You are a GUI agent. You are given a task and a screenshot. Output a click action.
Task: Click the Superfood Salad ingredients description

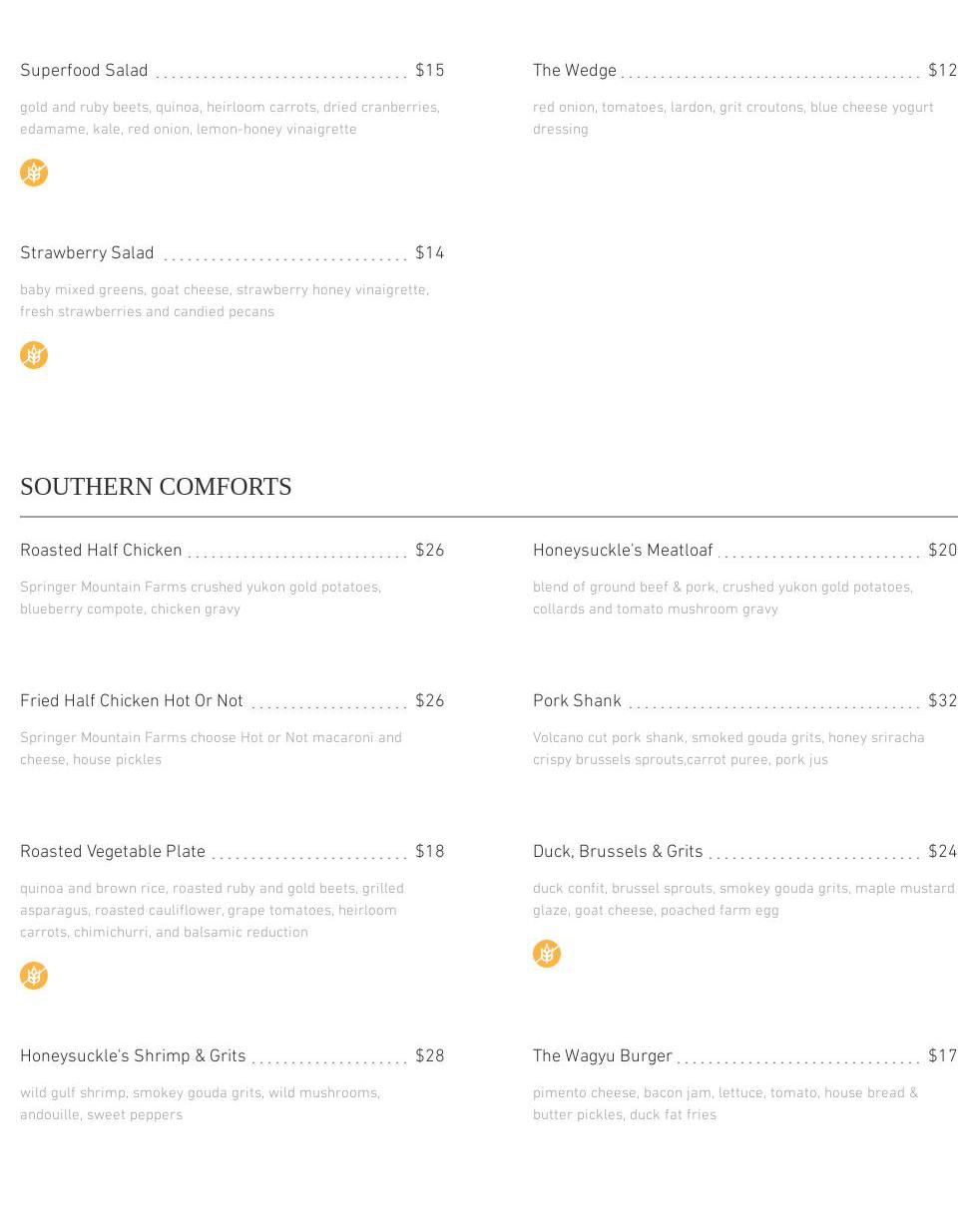[230, 119]
